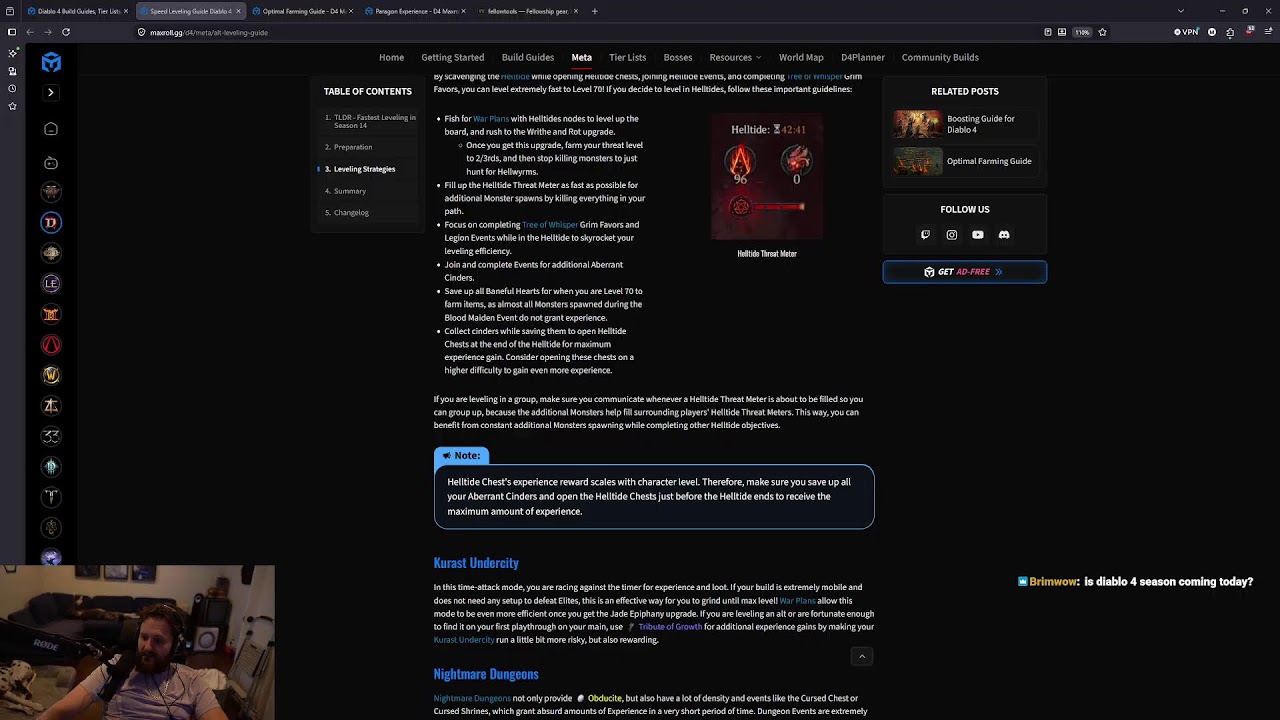
Task: Open the Getting Started nav item
Action: 452,57
